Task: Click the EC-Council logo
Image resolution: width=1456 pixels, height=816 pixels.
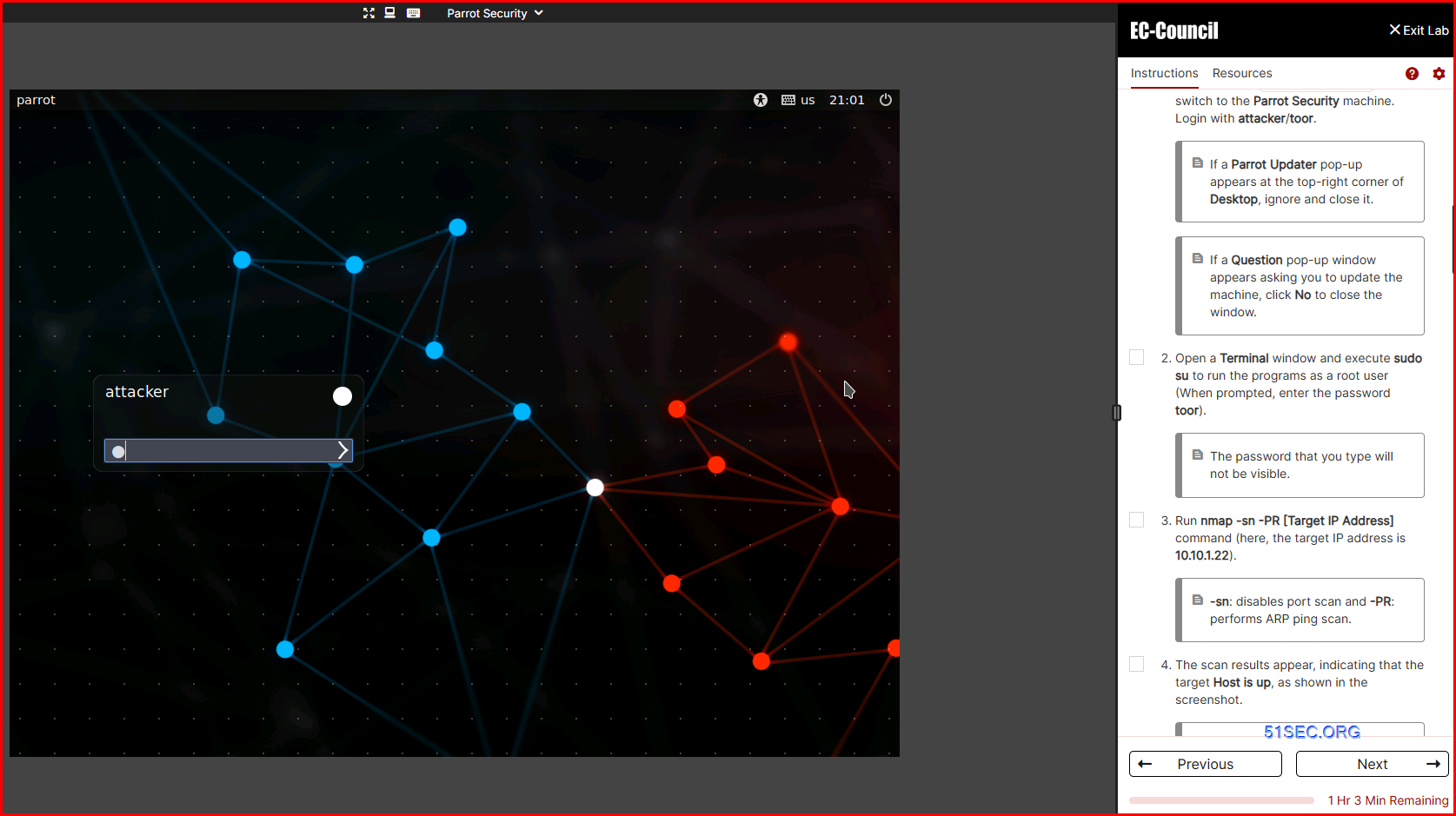Action: click(x=1173, y=31)
